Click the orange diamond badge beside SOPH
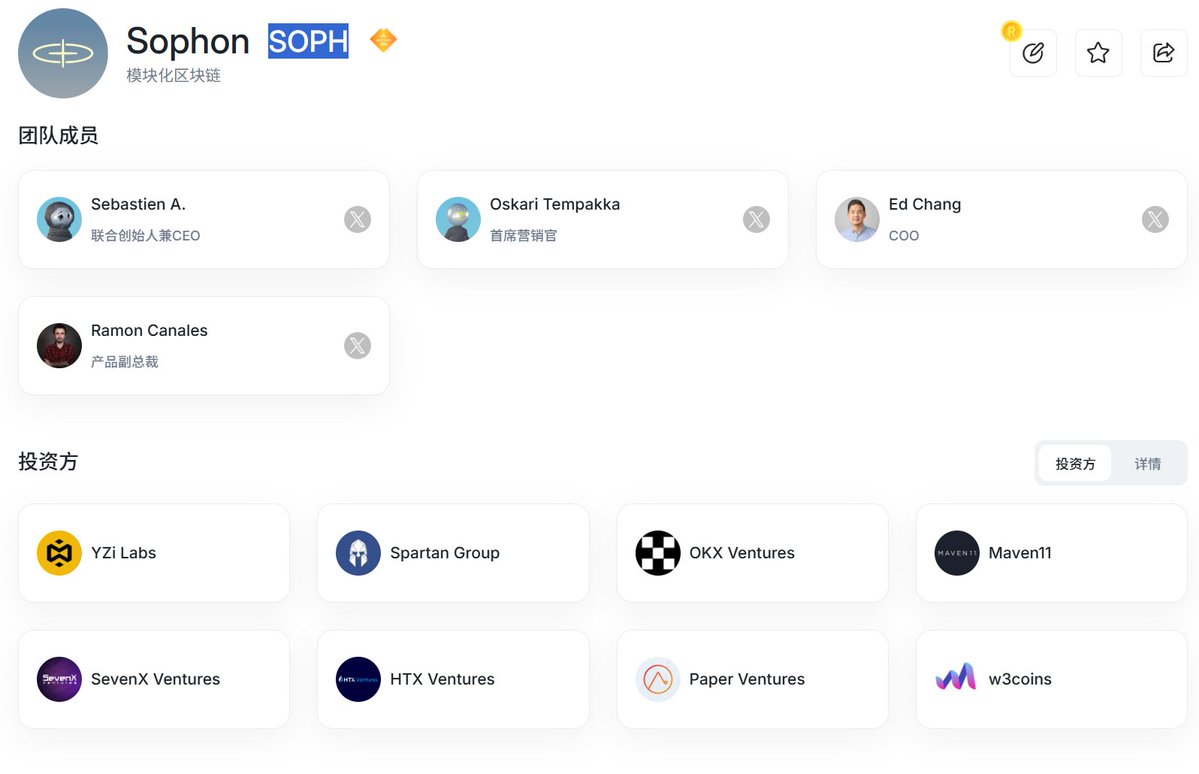The image size is (1199, 774). (383, 41)
